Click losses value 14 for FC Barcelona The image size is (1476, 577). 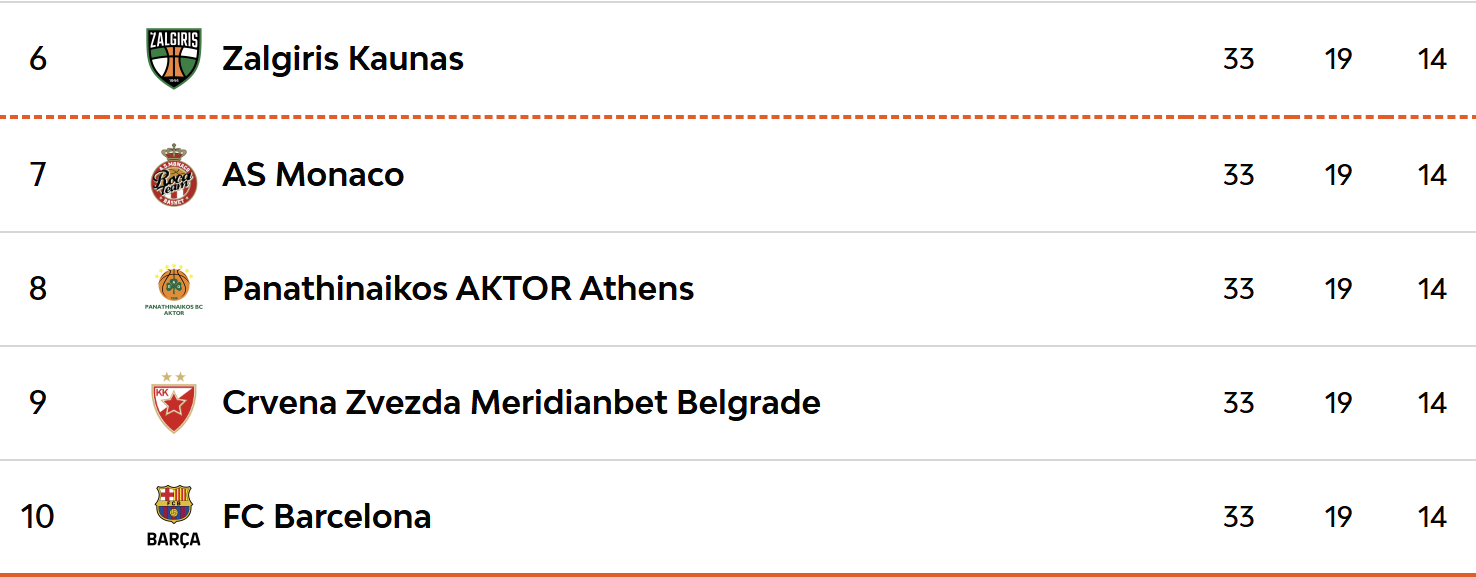pos(1432,517)
